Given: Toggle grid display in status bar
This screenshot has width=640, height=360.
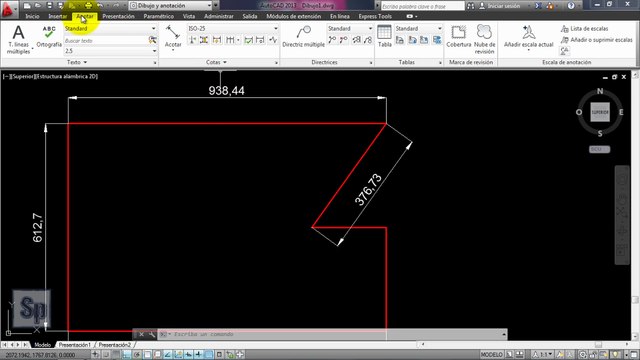Looking at the screenshot, I should (116, 354).
